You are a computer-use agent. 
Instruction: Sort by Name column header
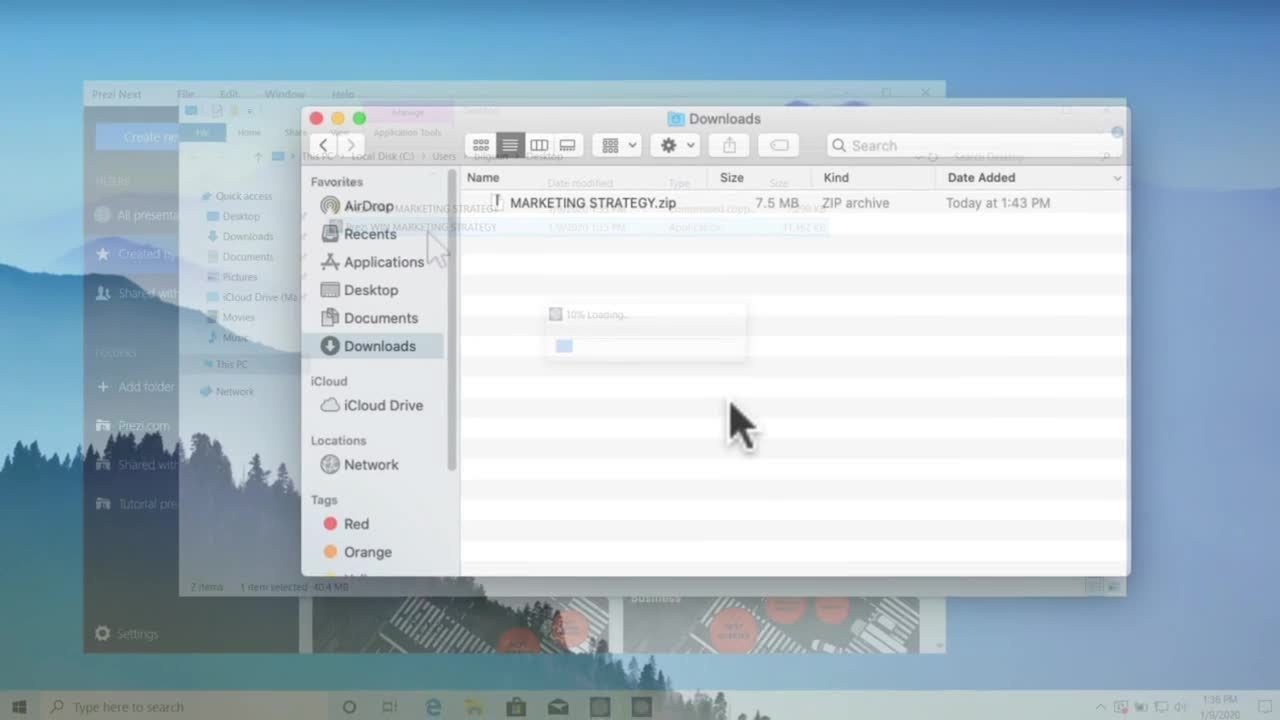(484, 178)
